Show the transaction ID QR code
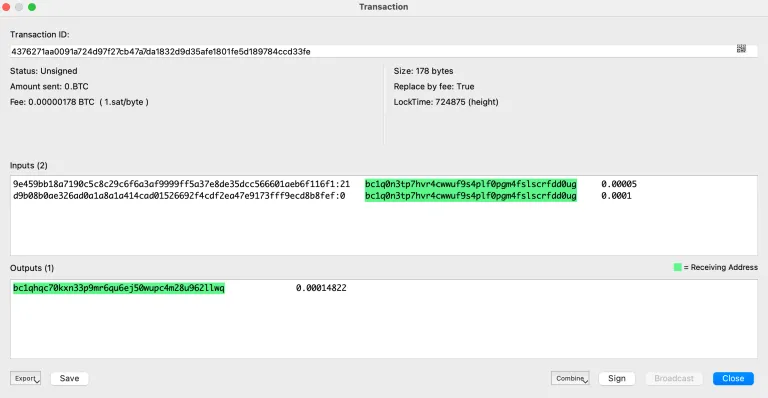Image resolution: width=768 pixels, height=398 pixels. (741, 48)
